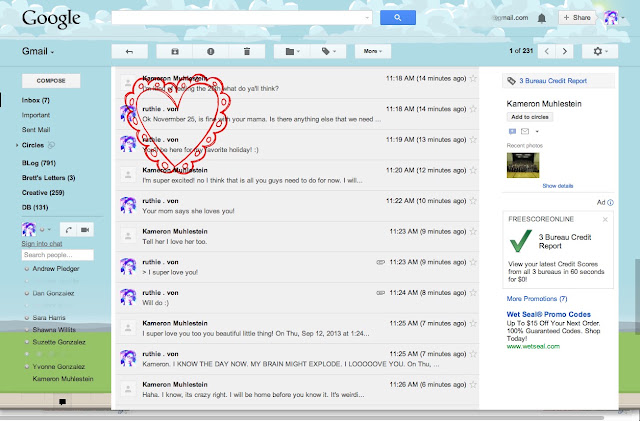Open the Labels tag dropdown

pos(328,51)
